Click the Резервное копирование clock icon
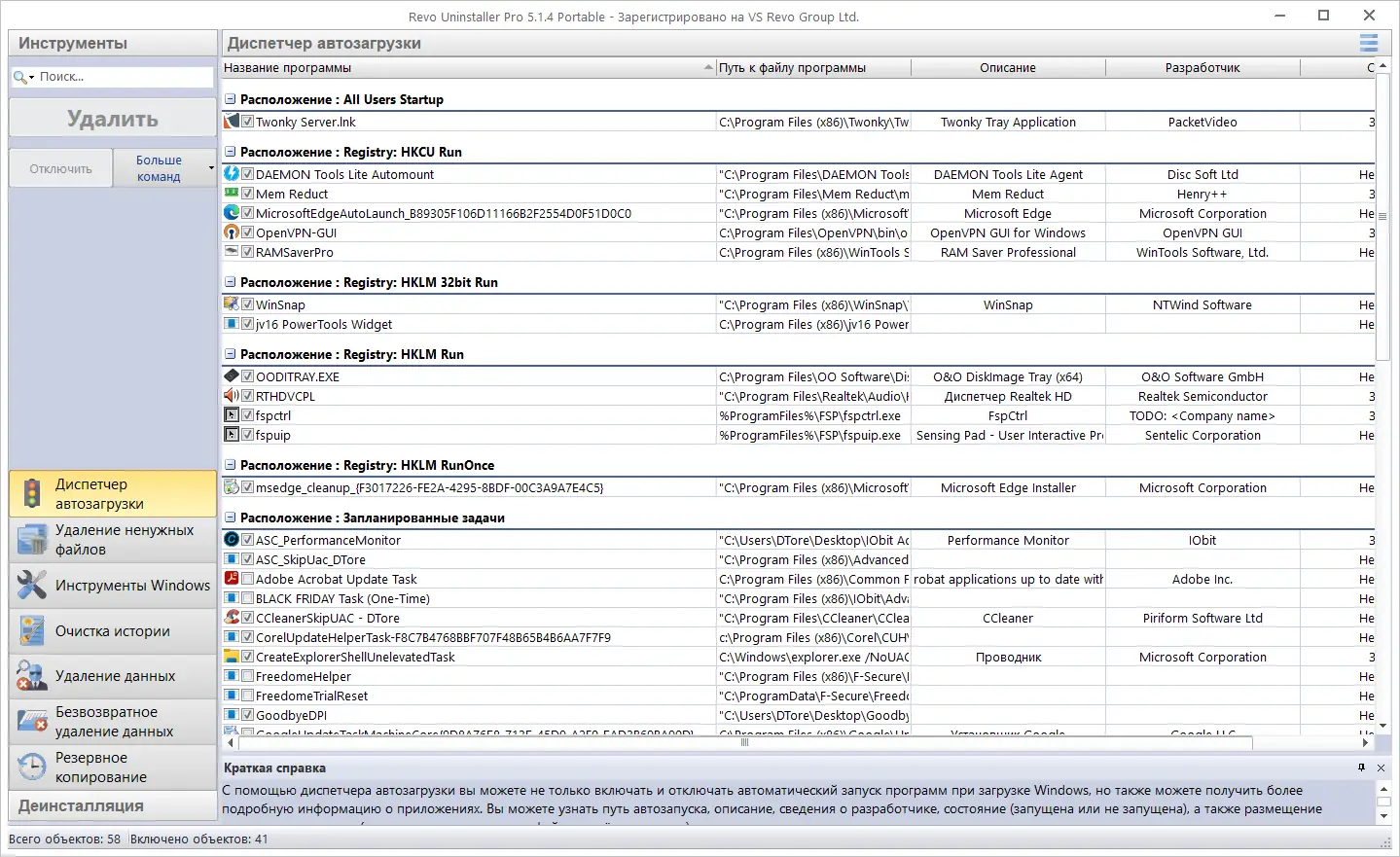Image resolution: width=1400 pixels, height=857 pixels. pyautogui.click(x=32, y=768)
